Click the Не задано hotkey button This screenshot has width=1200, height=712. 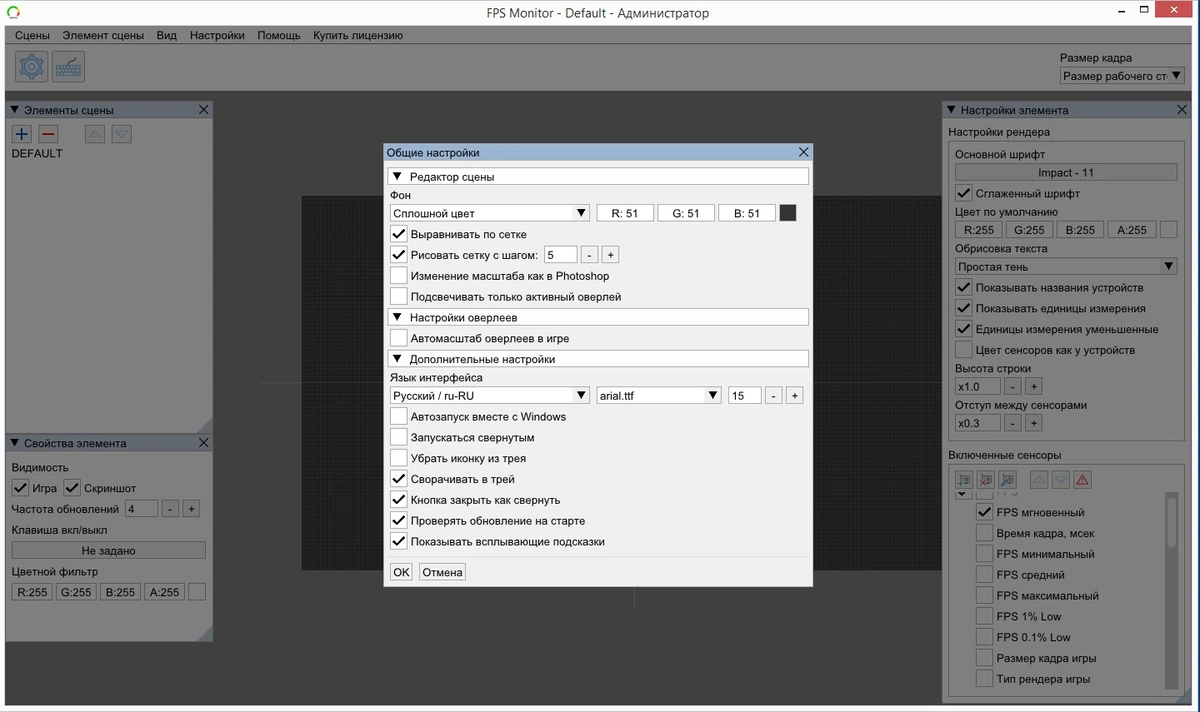click(x=108, y=550)
